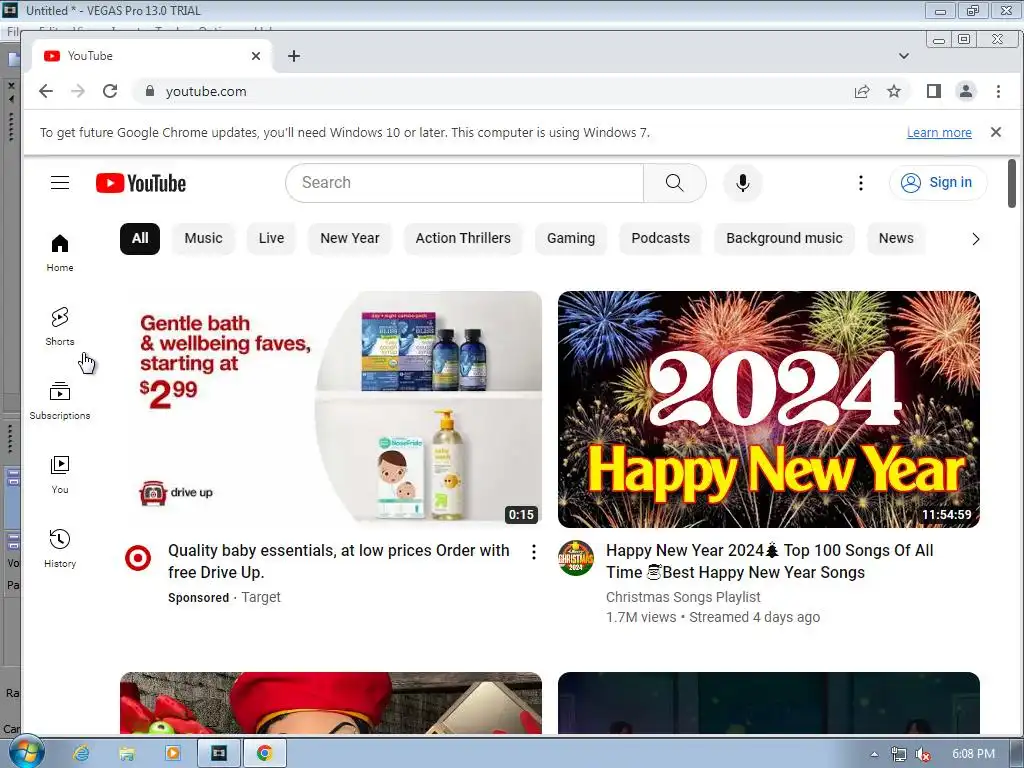Expand the Chrome tab search chevron
Screen dimensions: 1024x768
click(904, 56)
